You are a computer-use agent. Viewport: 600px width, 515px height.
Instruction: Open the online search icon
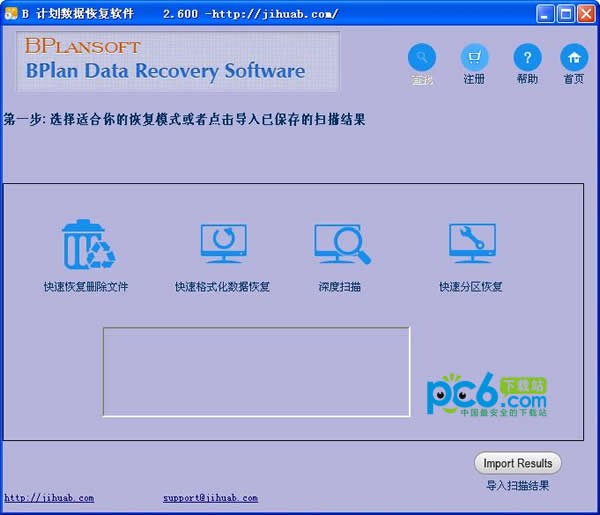click(x=422, y=58)
